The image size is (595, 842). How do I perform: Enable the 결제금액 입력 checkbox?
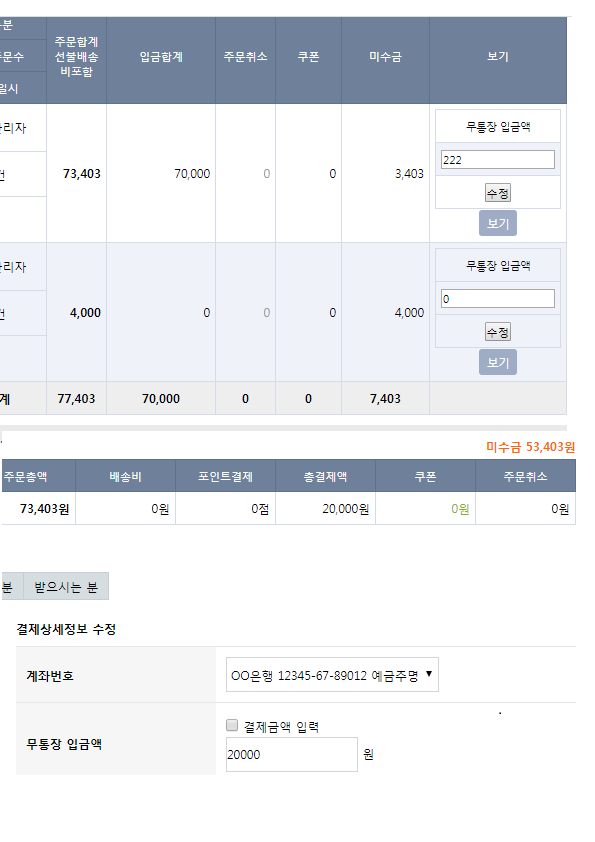click(232, 725)
